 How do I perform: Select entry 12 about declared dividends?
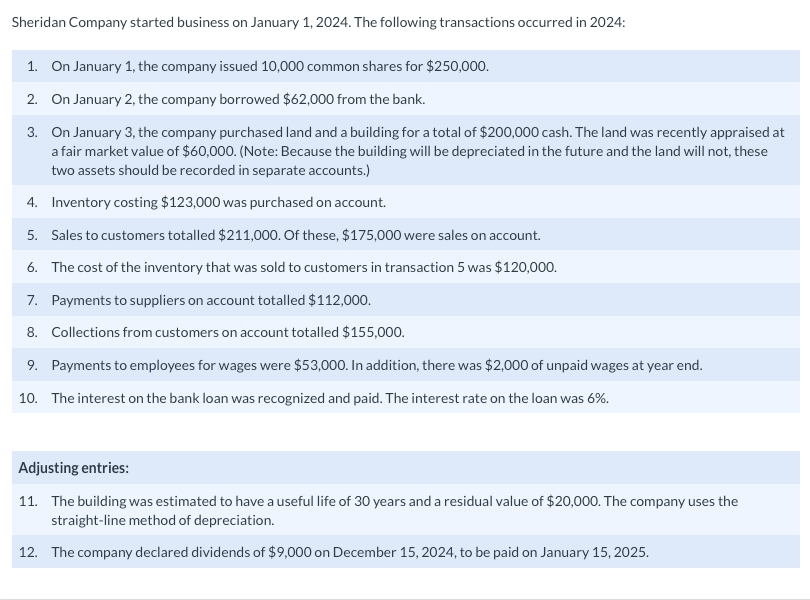(406, 552)
